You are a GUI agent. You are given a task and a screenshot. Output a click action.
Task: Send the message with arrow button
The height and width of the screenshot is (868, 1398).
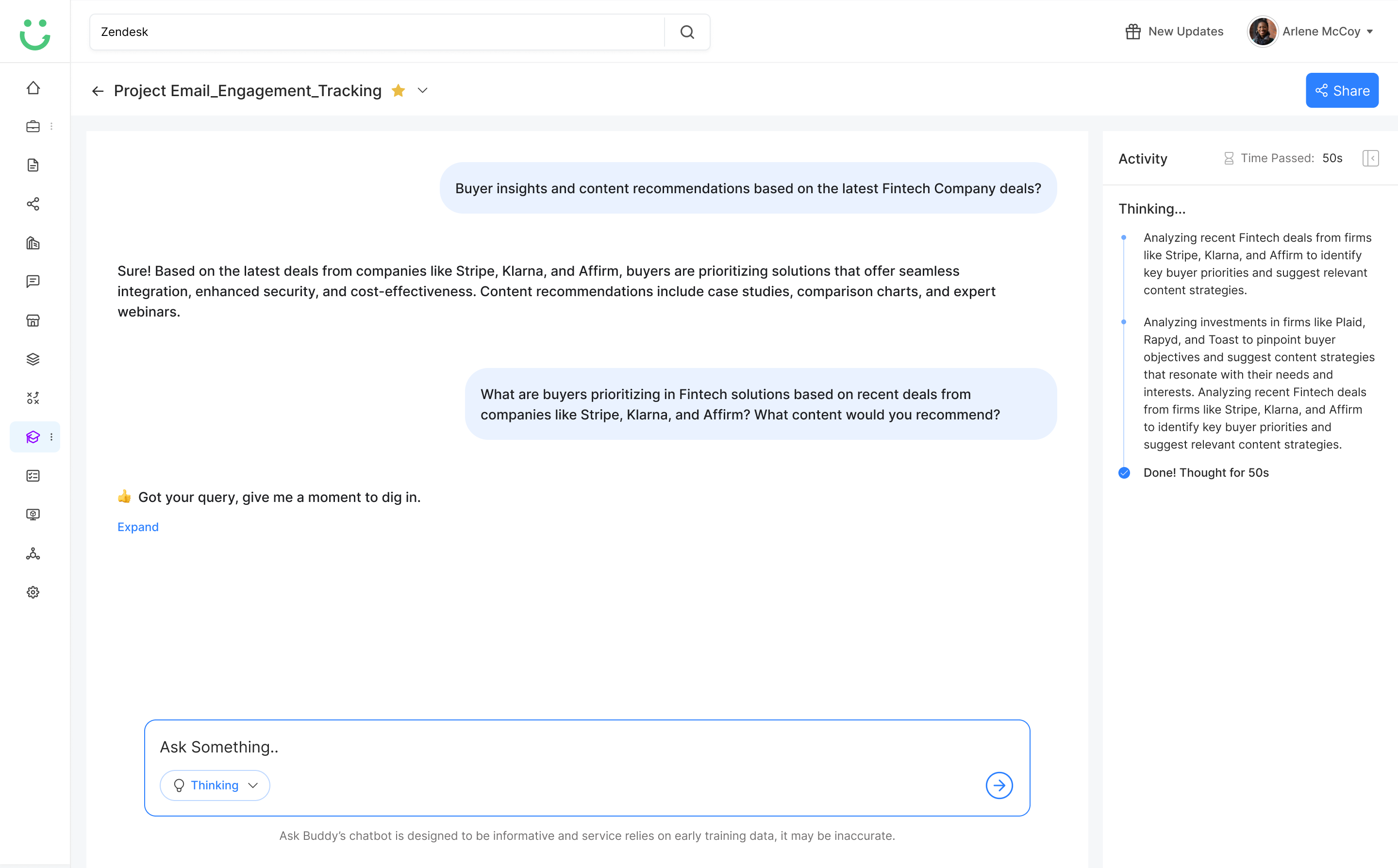[999, 785]
